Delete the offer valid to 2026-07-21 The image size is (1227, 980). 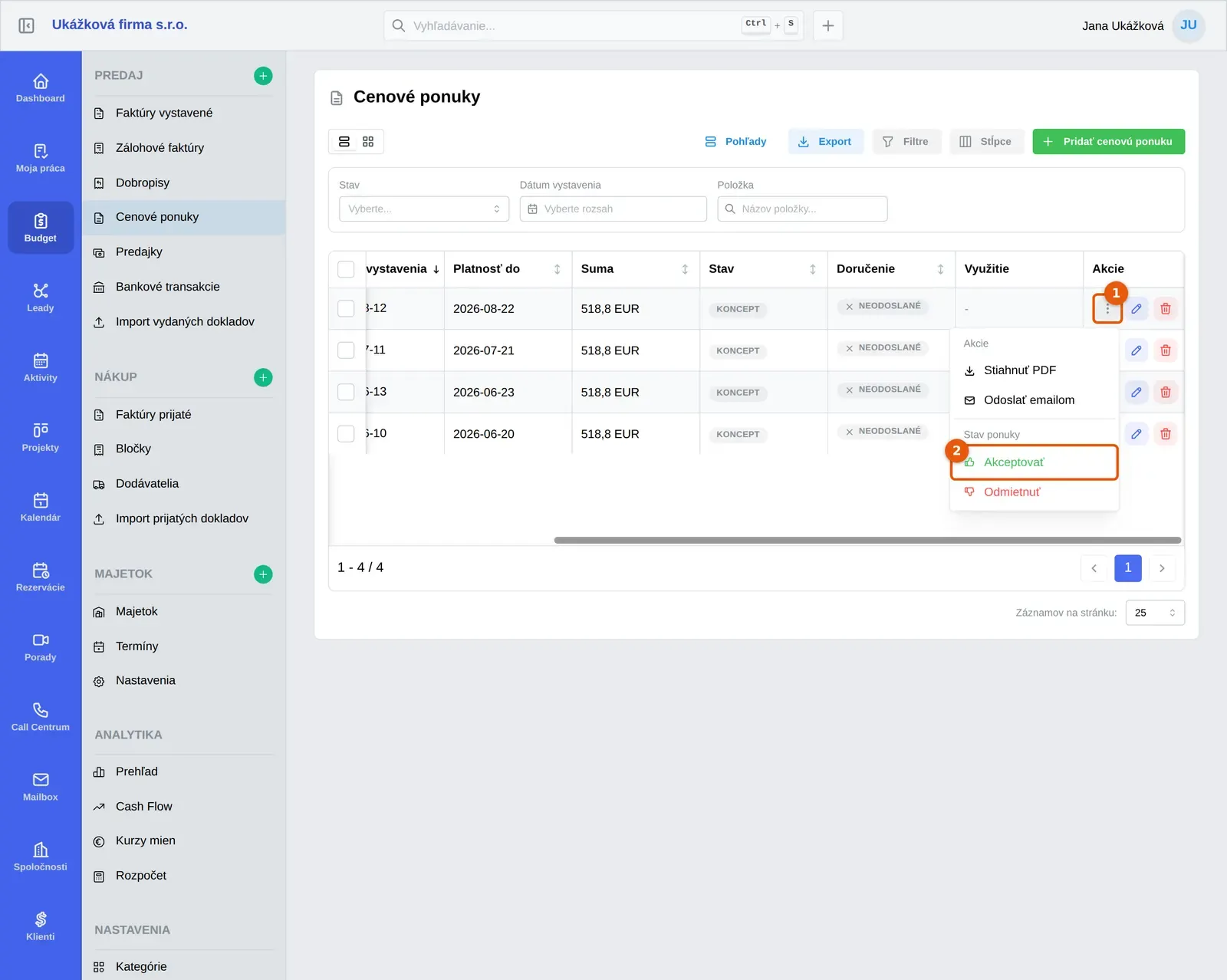(1166, 350)
